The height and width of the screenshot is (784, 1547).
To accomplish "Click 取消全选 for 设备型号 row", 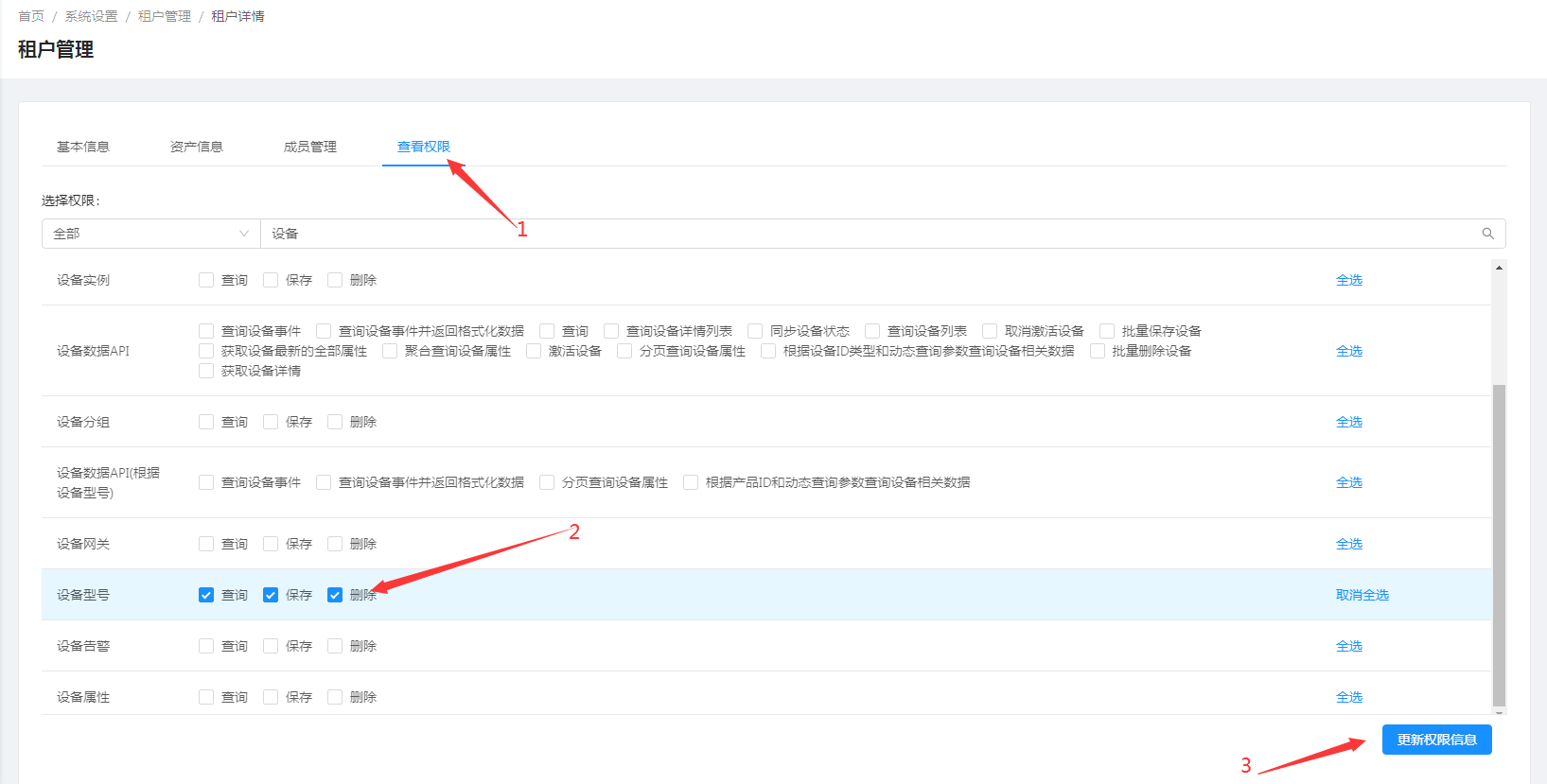I will (1362, 595).
